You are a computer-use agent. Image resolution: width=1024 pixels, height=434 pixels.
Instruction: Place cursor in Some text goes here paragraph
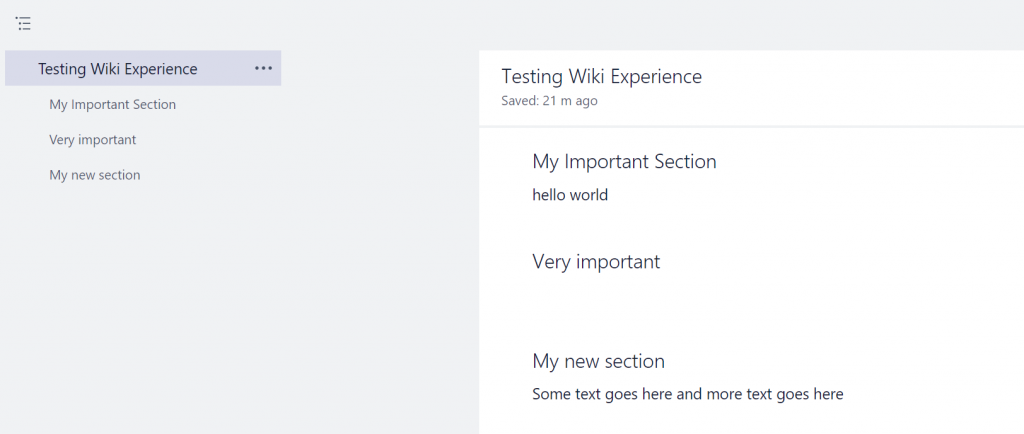(688, 394)
